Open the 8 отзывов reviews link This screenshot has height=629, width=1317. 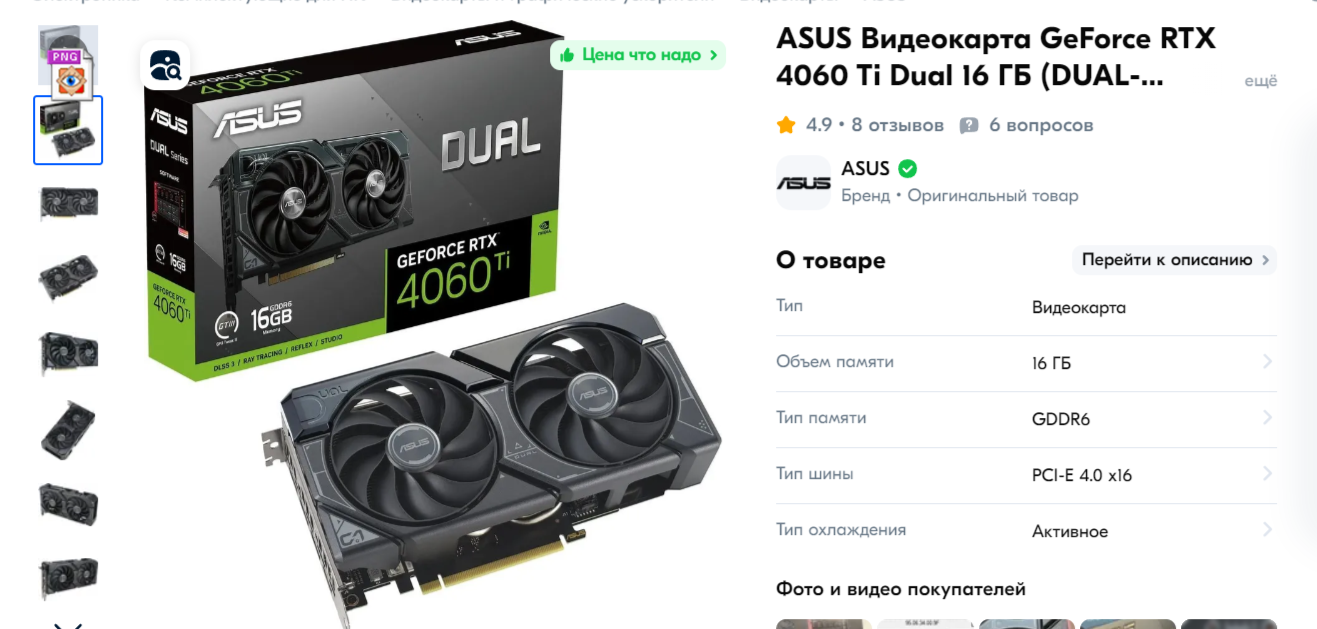(898, 125)
